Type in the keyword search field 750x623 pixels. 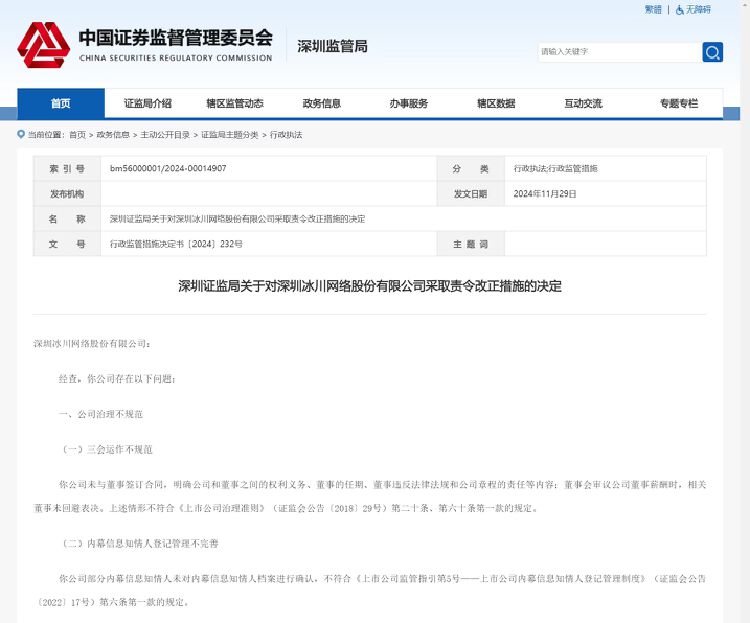click(x=617, y=52)
